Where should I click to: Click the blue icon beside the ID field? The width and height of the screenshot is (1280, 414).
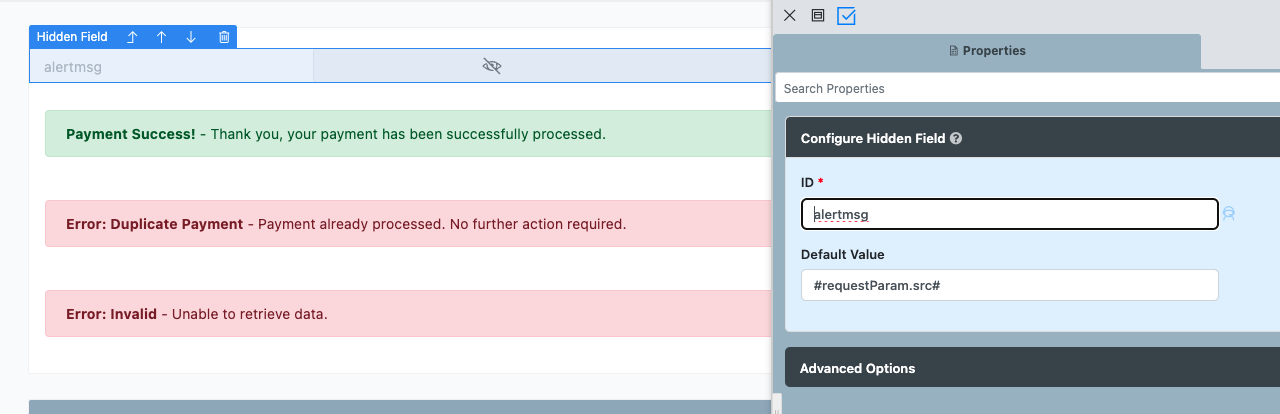click(x=1229, y=214)
